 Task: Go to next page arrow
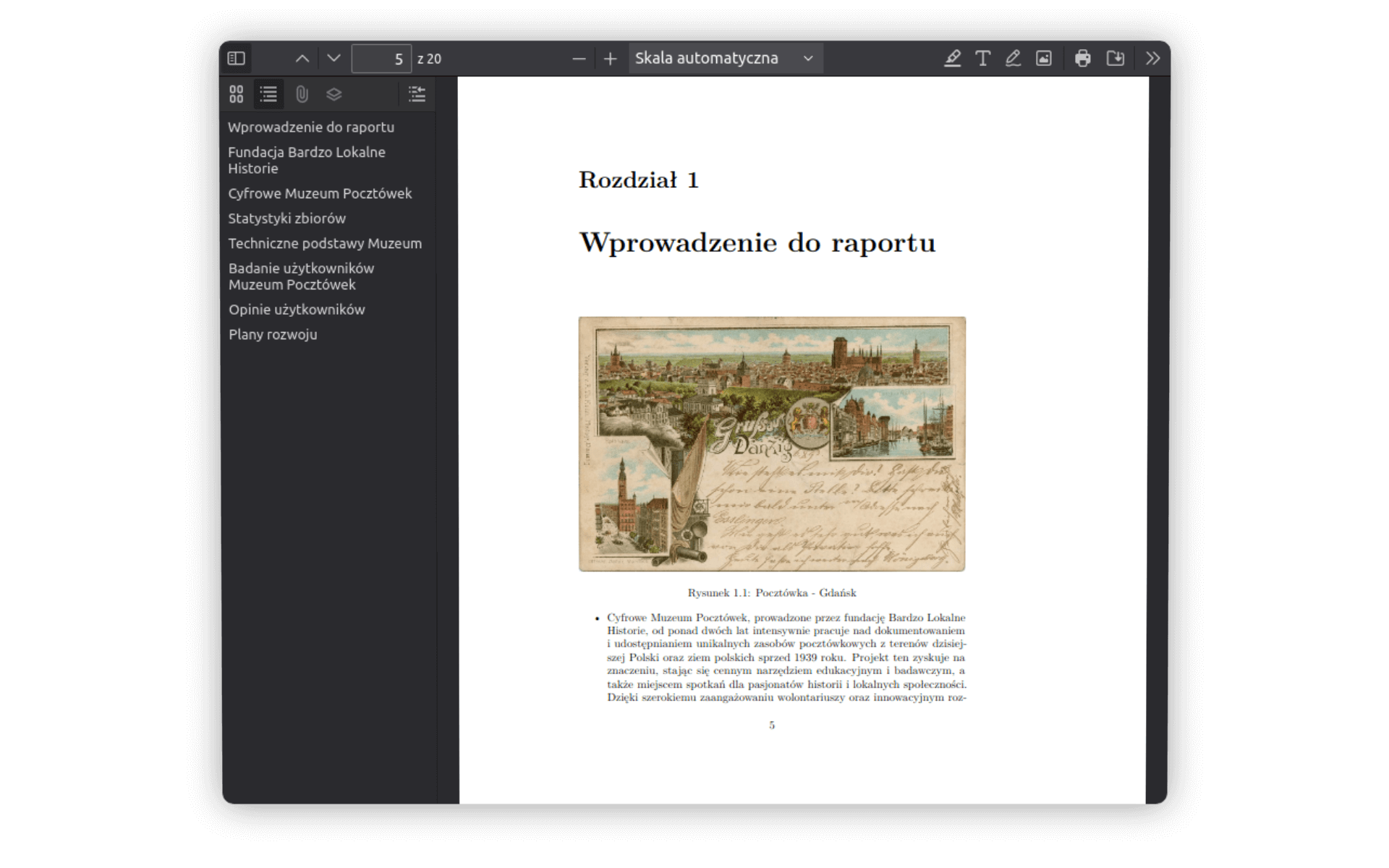click(x=334, y=59)
